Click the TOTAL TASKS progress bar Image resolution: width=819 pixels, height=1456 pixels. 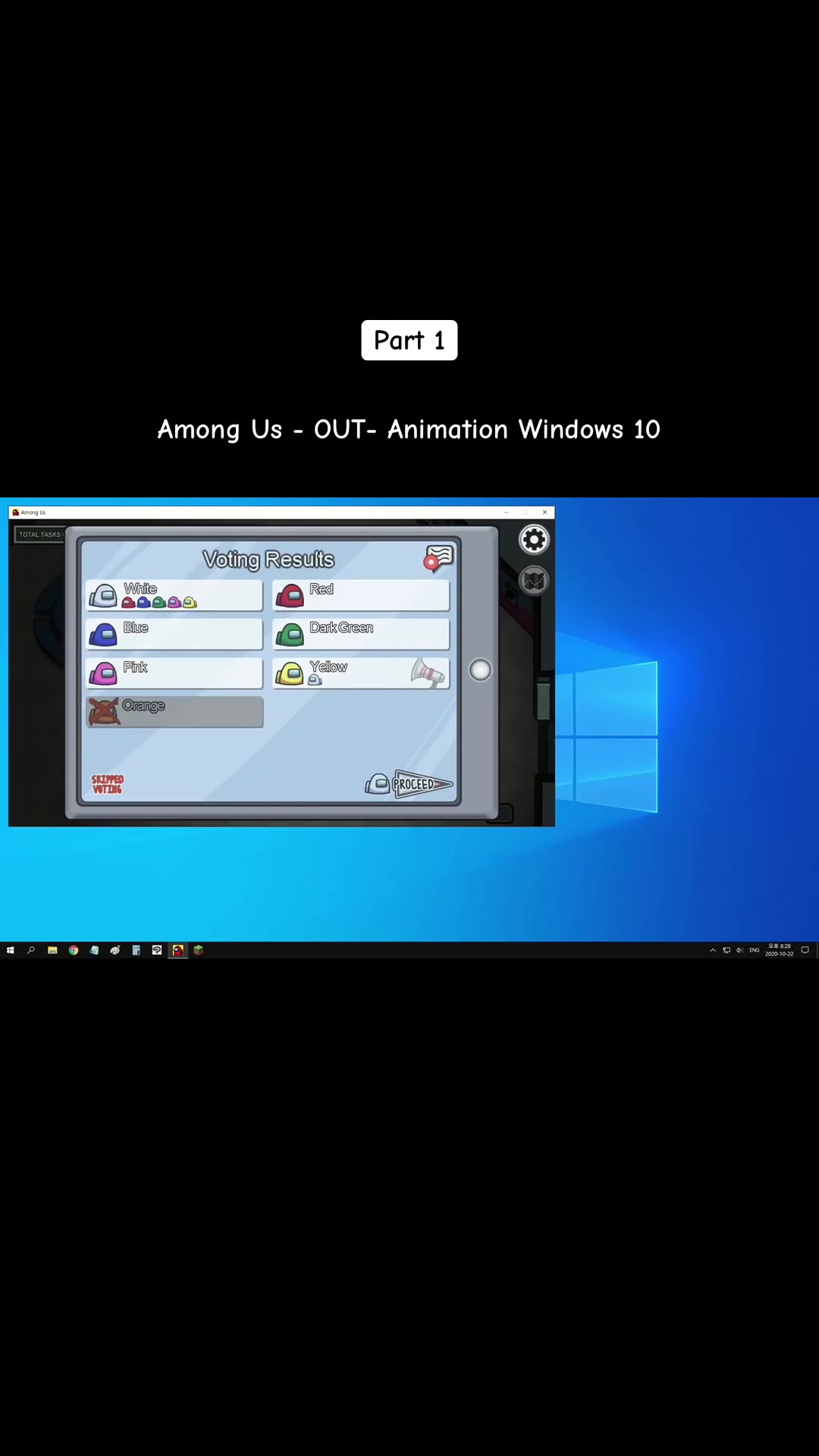tap(39, 535)
